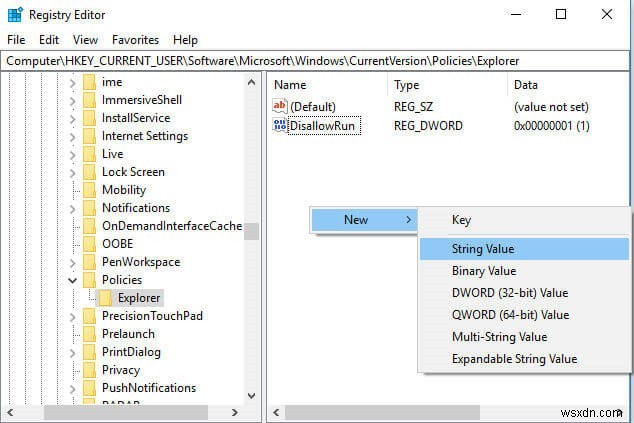Choose QWORD (64-bit) Value
The height and width of the screenshot is (423, 634).
tap(524, 315)
